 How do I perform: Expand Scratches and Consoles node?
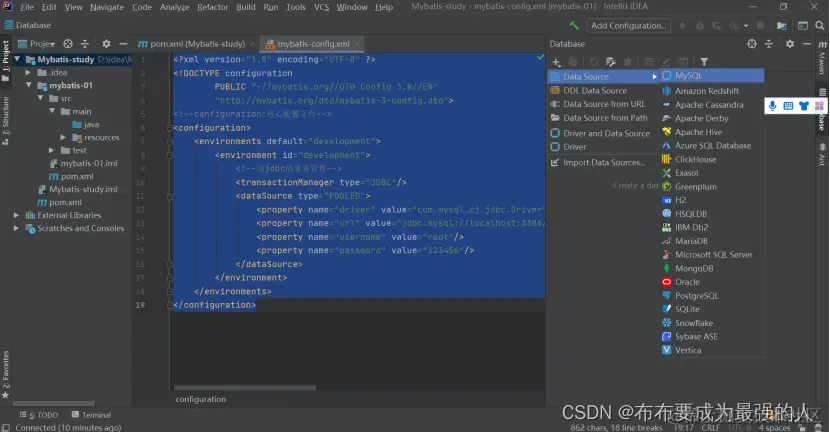coord(16,228)
